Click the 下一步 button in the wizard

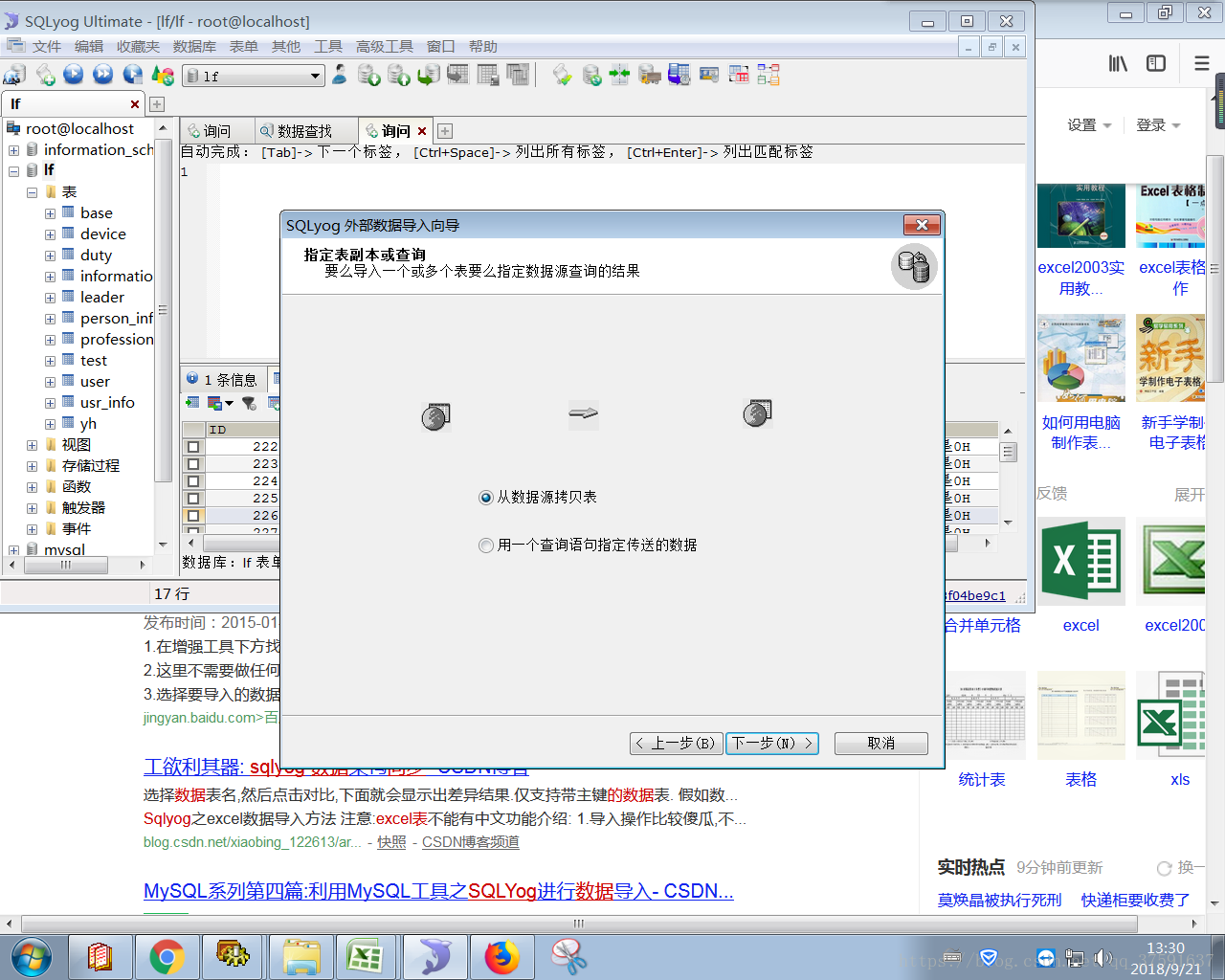pyautogui.click(x=771, y=743)
